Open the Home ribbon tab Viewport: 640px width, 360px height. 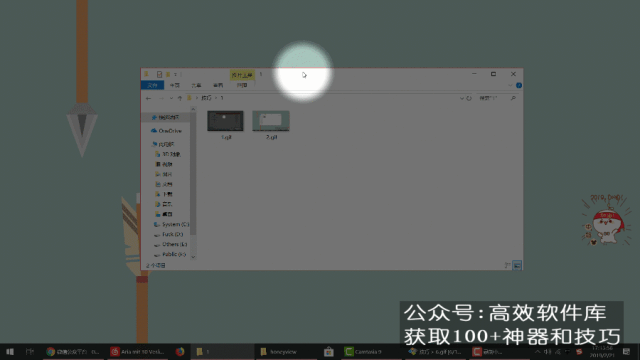pos(175,85)
